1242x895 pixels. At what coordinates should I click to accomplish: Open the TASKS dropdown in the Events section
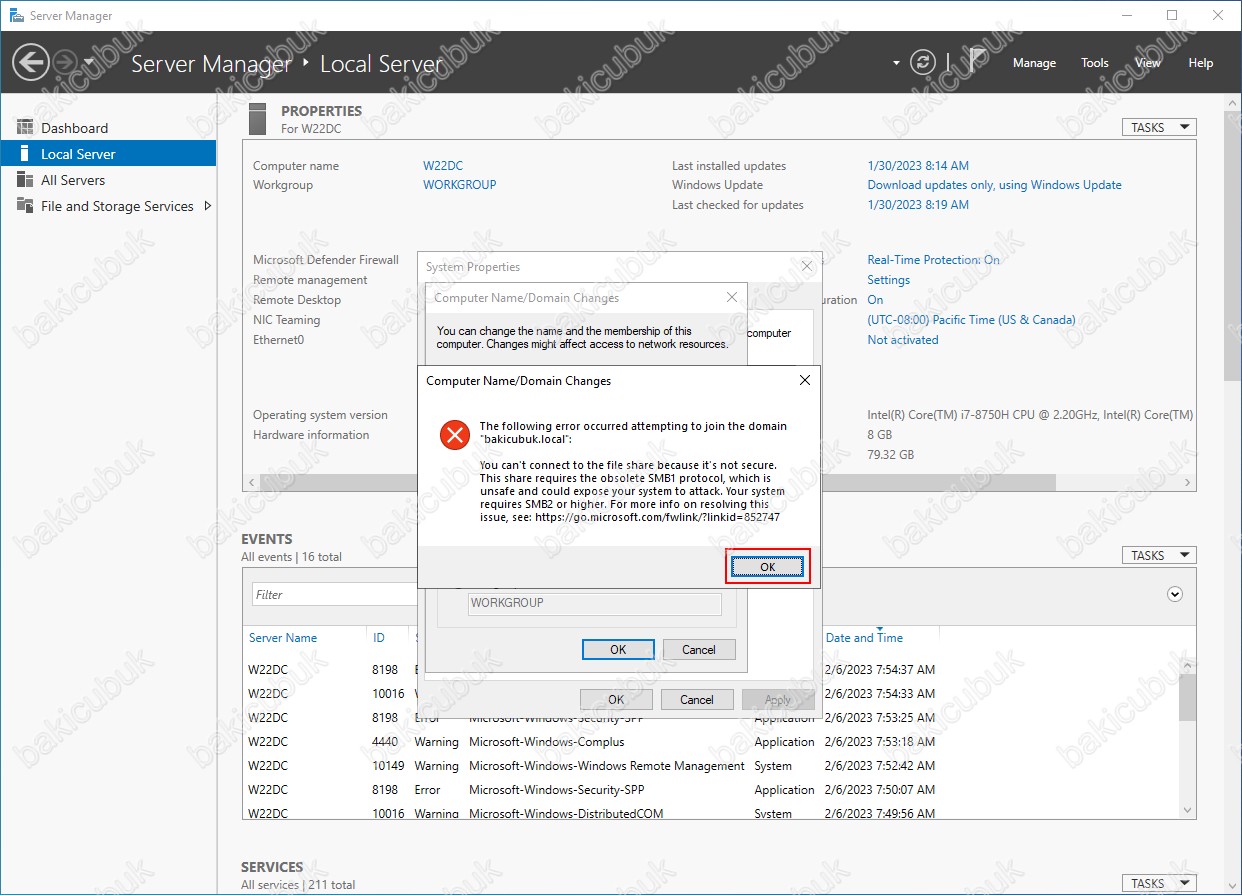(x=1159, y=555)
